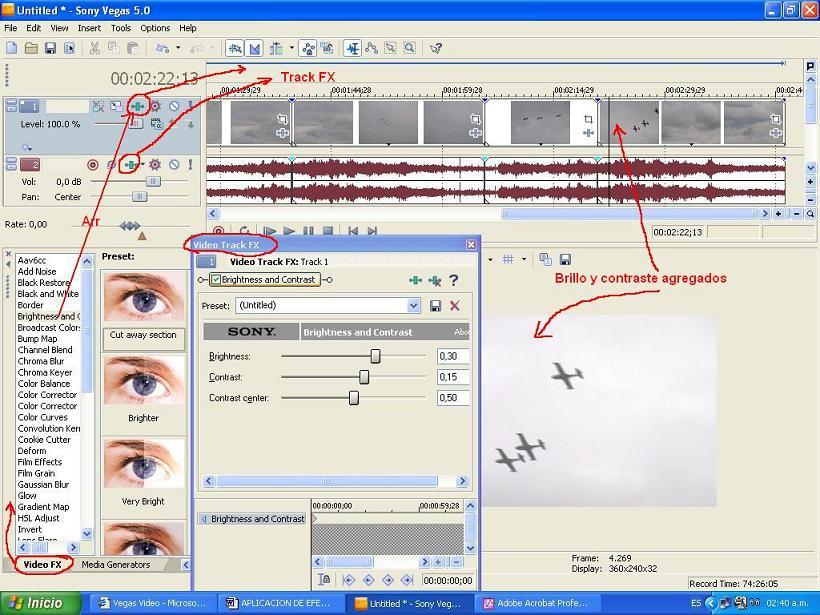Open the preview grid overlay dropdown arrow
The height and width of the screenshot is (615, 820).
522,260
